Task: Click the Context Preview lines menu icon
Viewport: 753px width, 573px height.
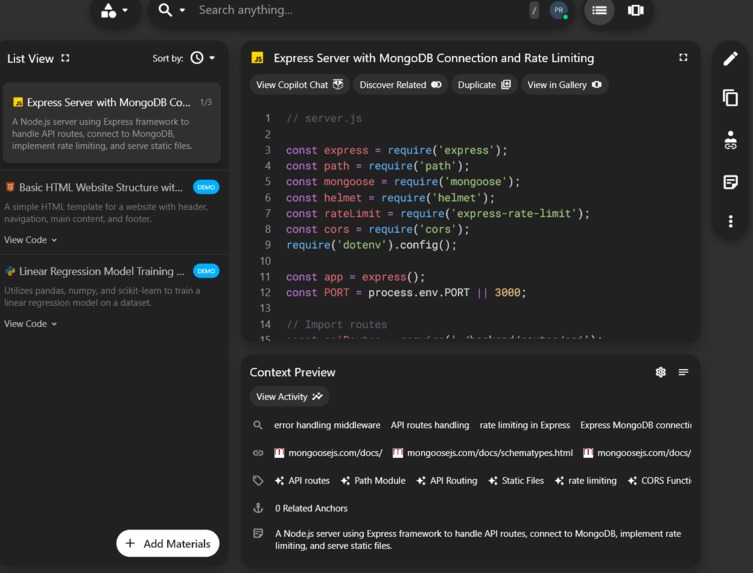Action: tap(683, 372)
